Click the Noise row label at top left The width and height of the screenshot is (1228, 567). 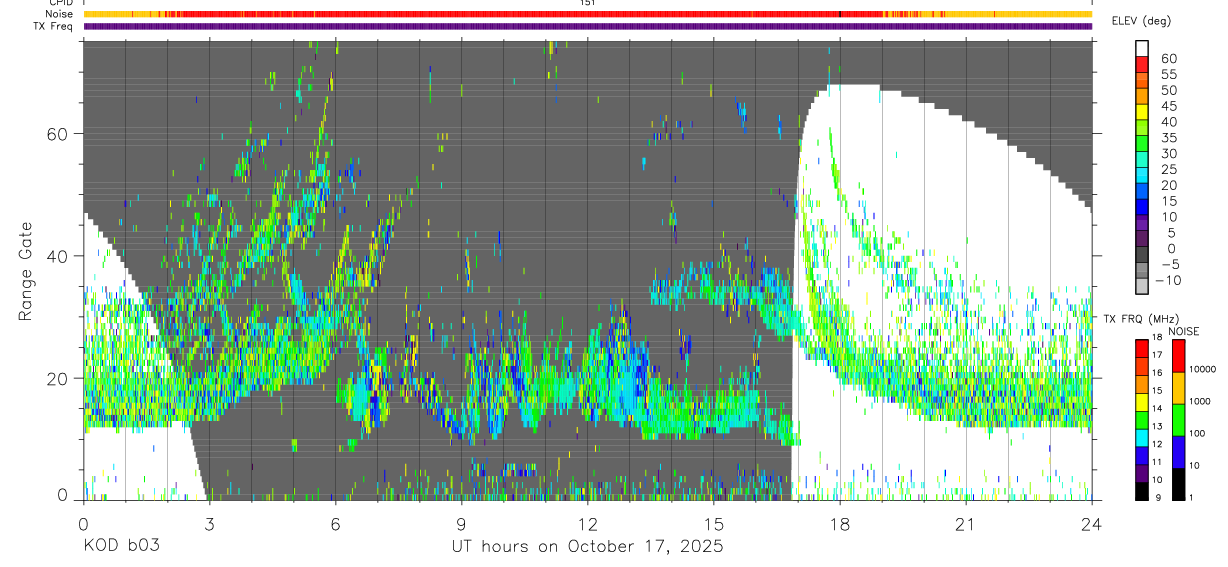coord(58,14)
